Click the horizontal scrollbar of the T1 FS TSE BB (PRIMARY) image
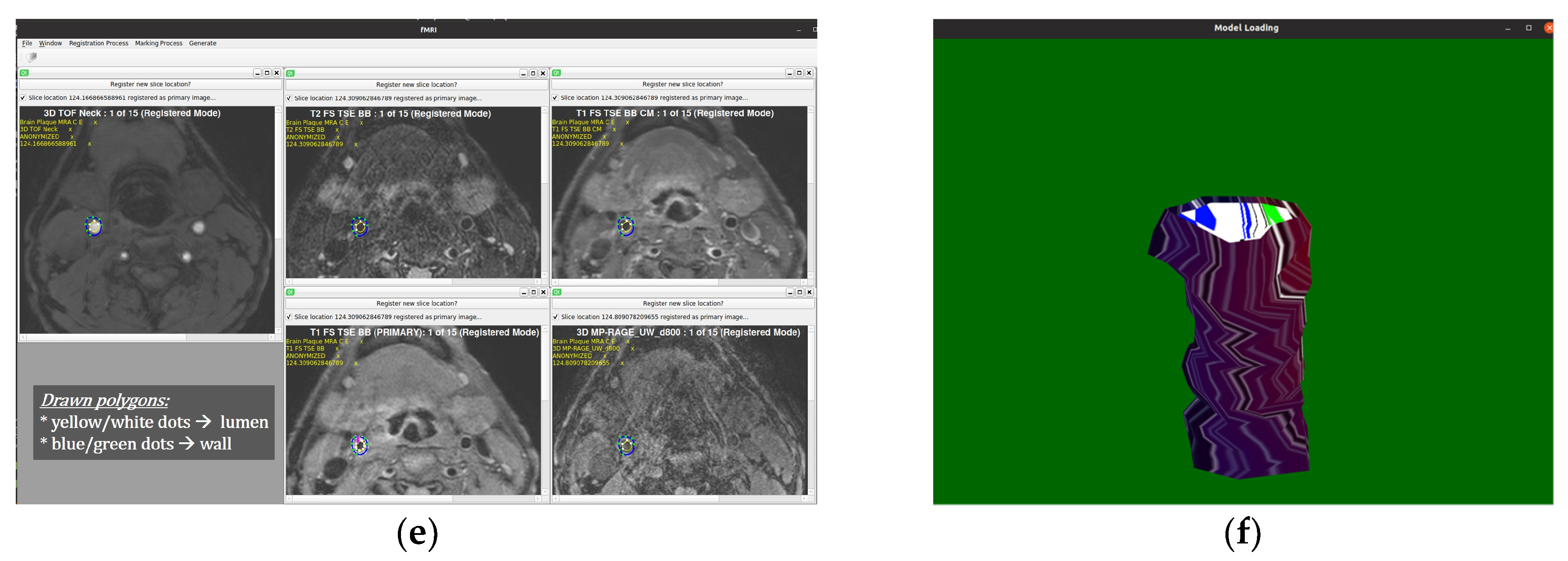This screenshot has width=1568, height=561. pos(413,499)
